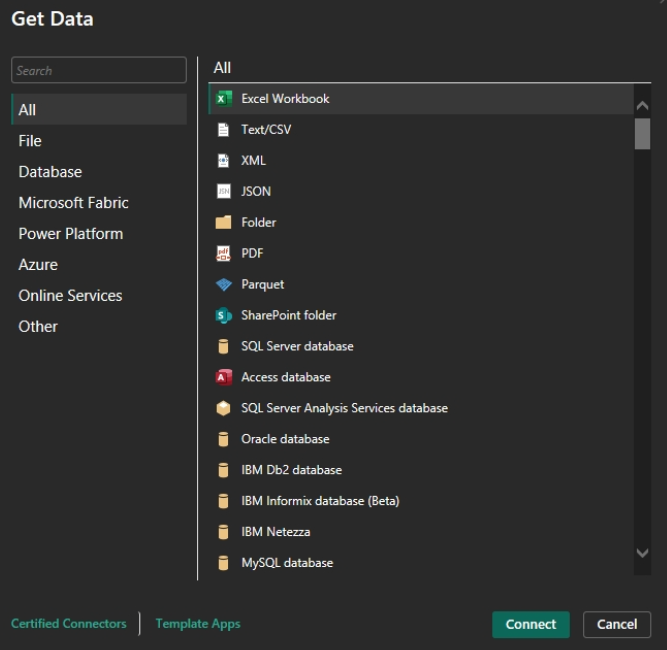Image resolution: width=667 pixels, height=650 pixels.
Task: Click the XML document icon
Action: click(223, 160)
